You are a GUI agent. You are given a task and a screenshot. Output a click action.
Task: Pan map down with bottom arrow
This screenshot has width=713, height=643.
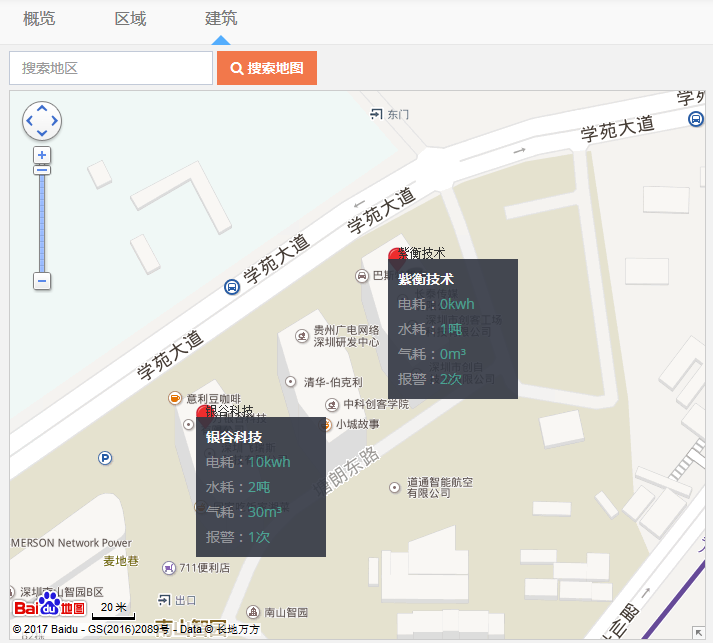point(42,133)
